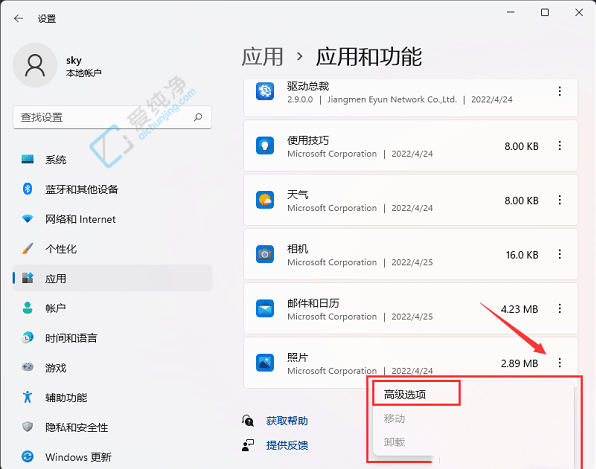Click the 驱动总裁 app icon
The height and width of the screenshot is (469, 596).
click(x=265, y=92)
